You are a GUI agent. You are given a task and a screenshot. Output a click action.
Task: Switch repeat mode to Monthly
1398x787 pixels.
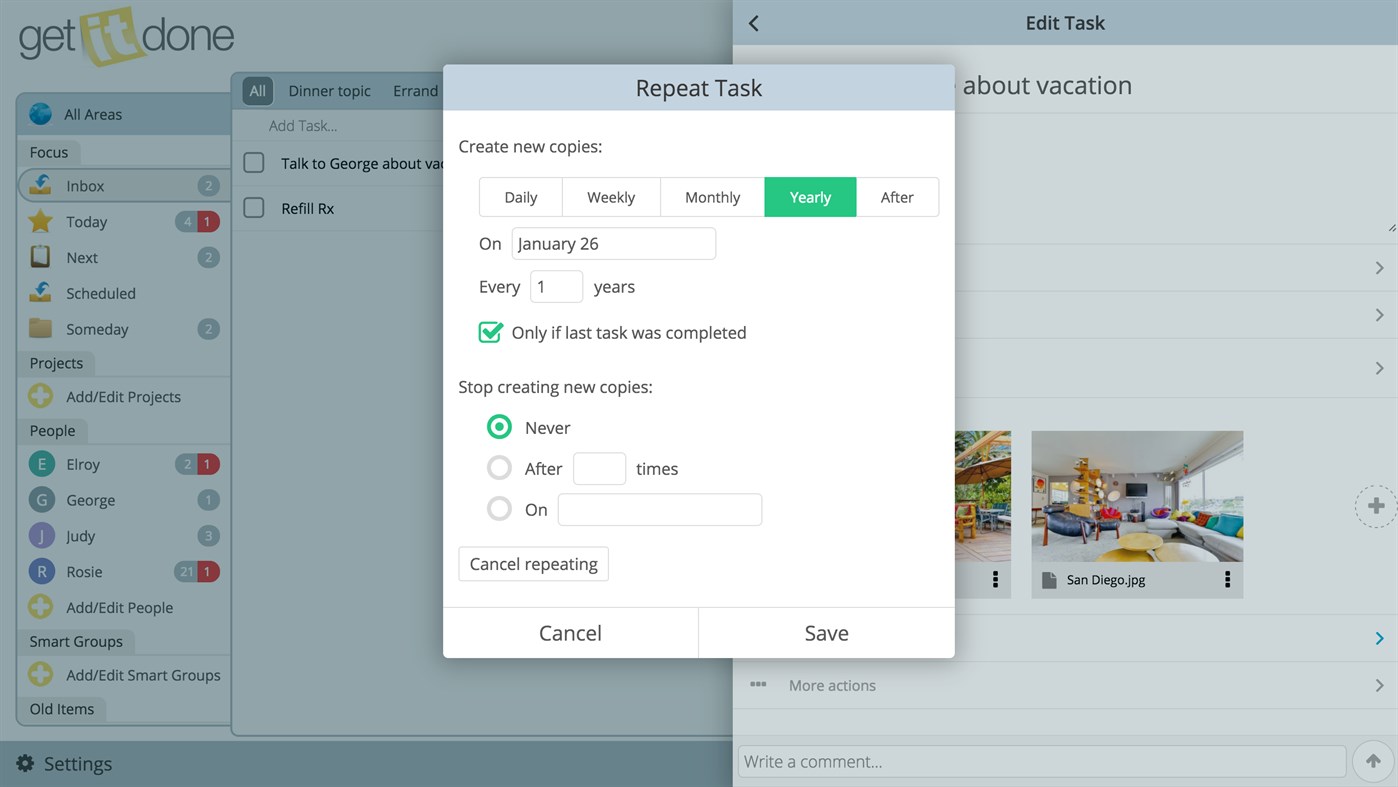click(712, 197)
